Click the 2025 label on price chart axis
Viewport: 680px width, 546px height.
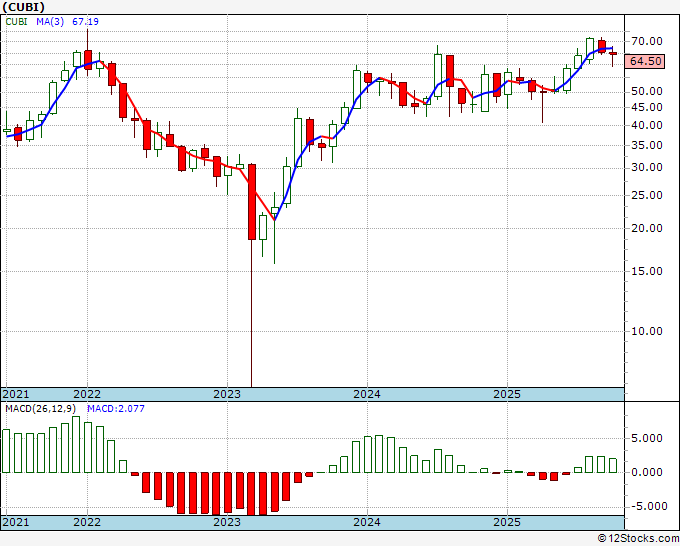coord(507,394)
